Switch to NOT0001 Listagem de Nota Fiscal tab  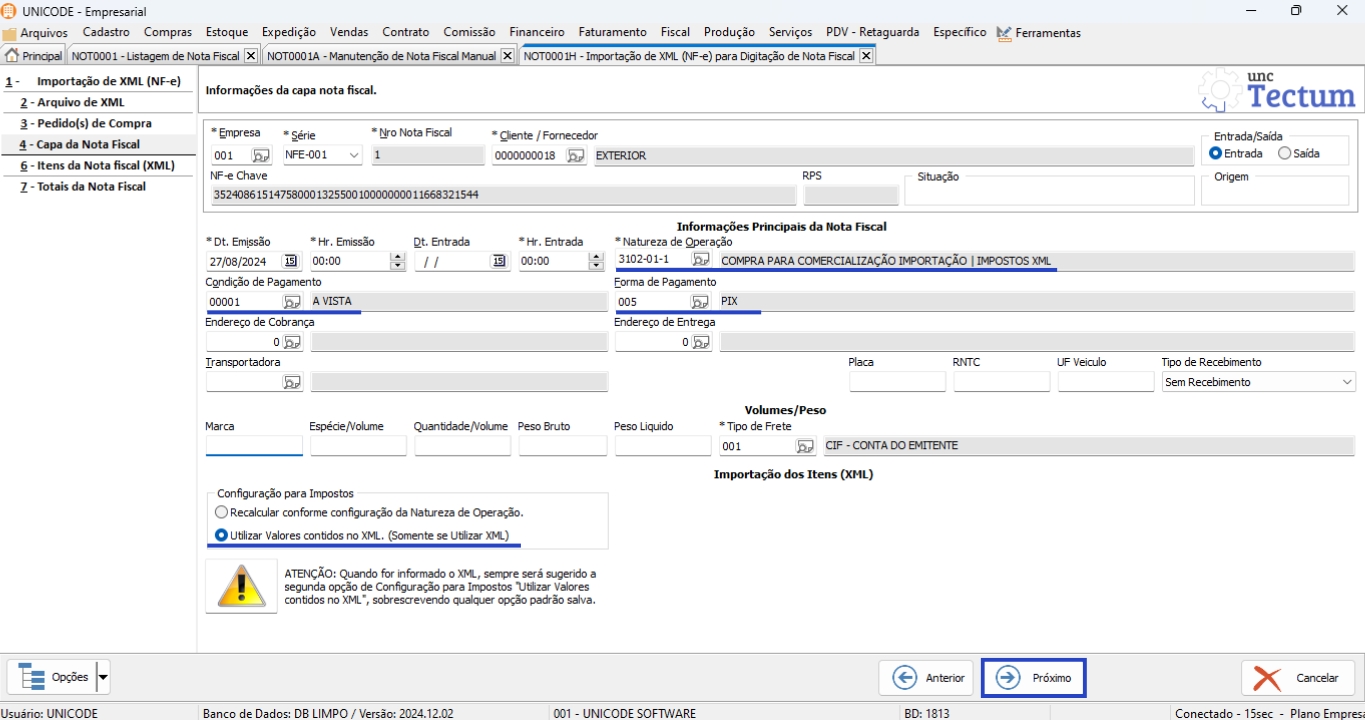point(156,56)
